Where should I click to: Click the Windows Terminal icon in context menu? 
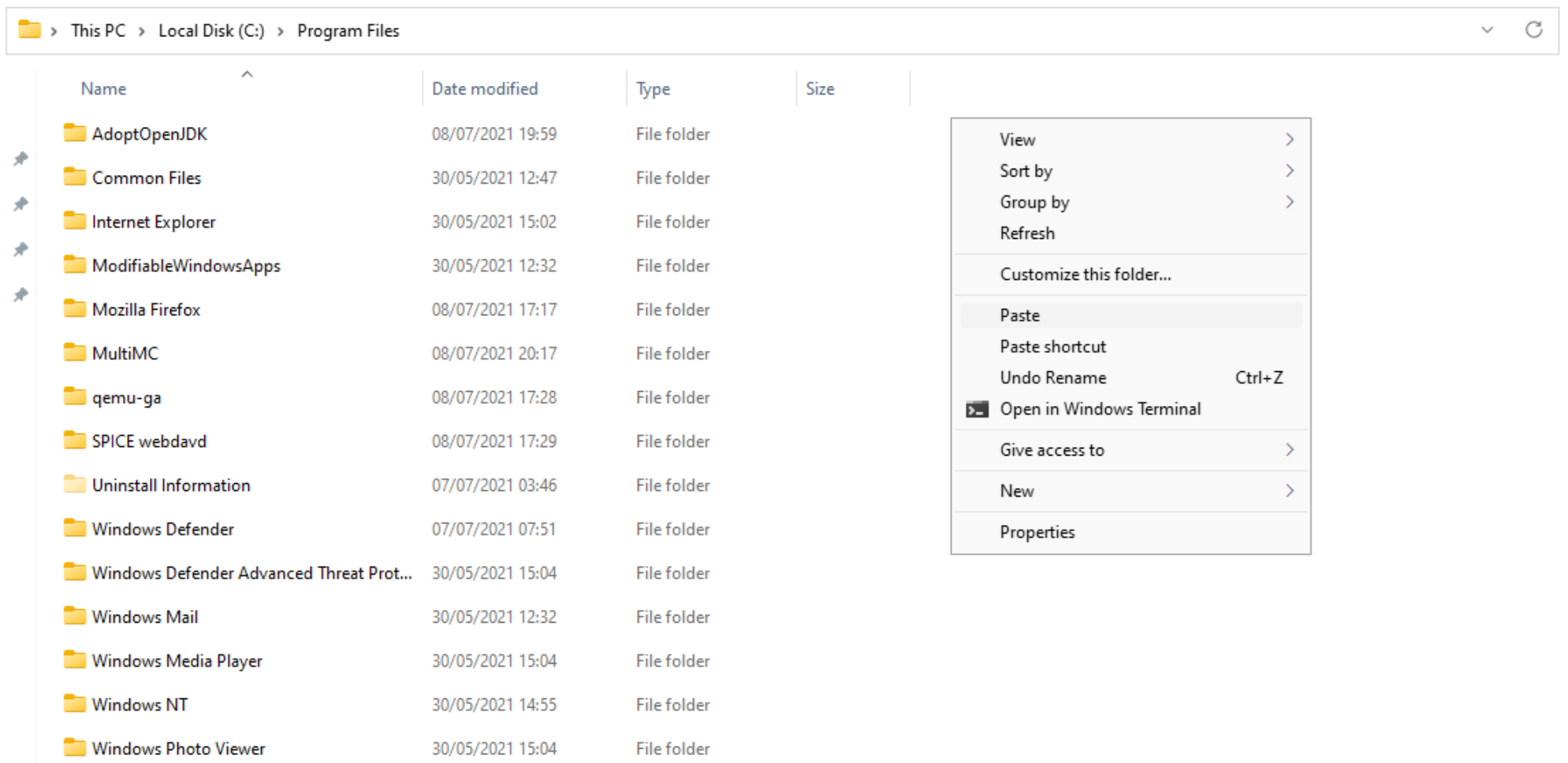pos(977,409)
